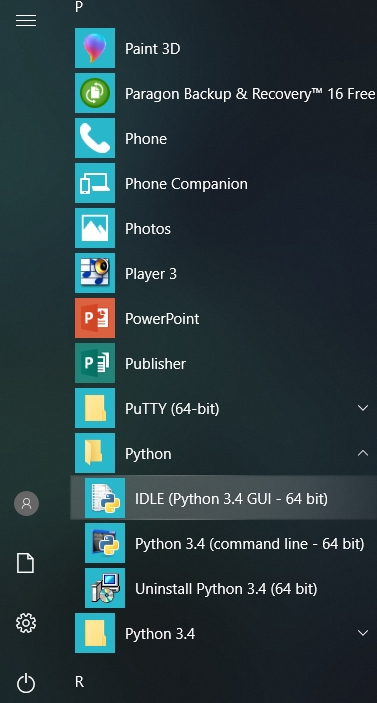
Task: Open Settings with the gear icon
Action: [26, 623]
